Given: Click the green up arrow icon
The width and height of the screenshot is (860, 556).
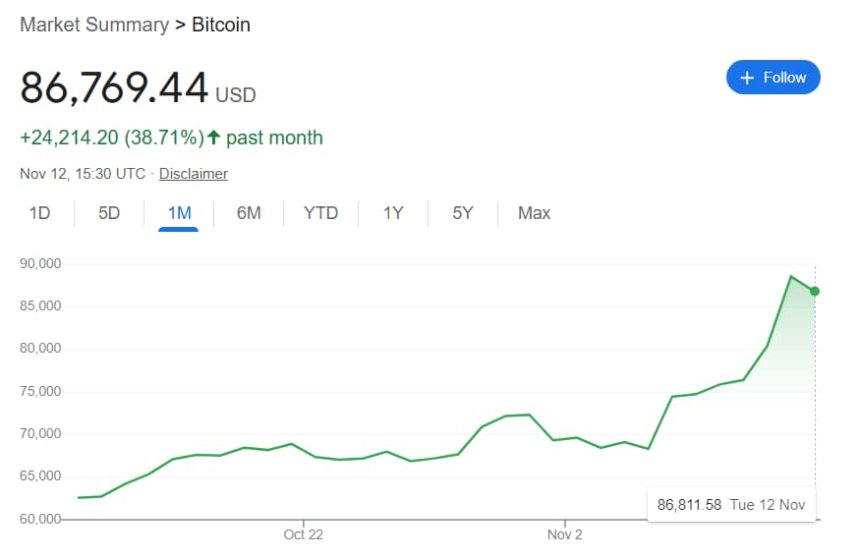Looking at the screenshot, I should click(213, 138).
